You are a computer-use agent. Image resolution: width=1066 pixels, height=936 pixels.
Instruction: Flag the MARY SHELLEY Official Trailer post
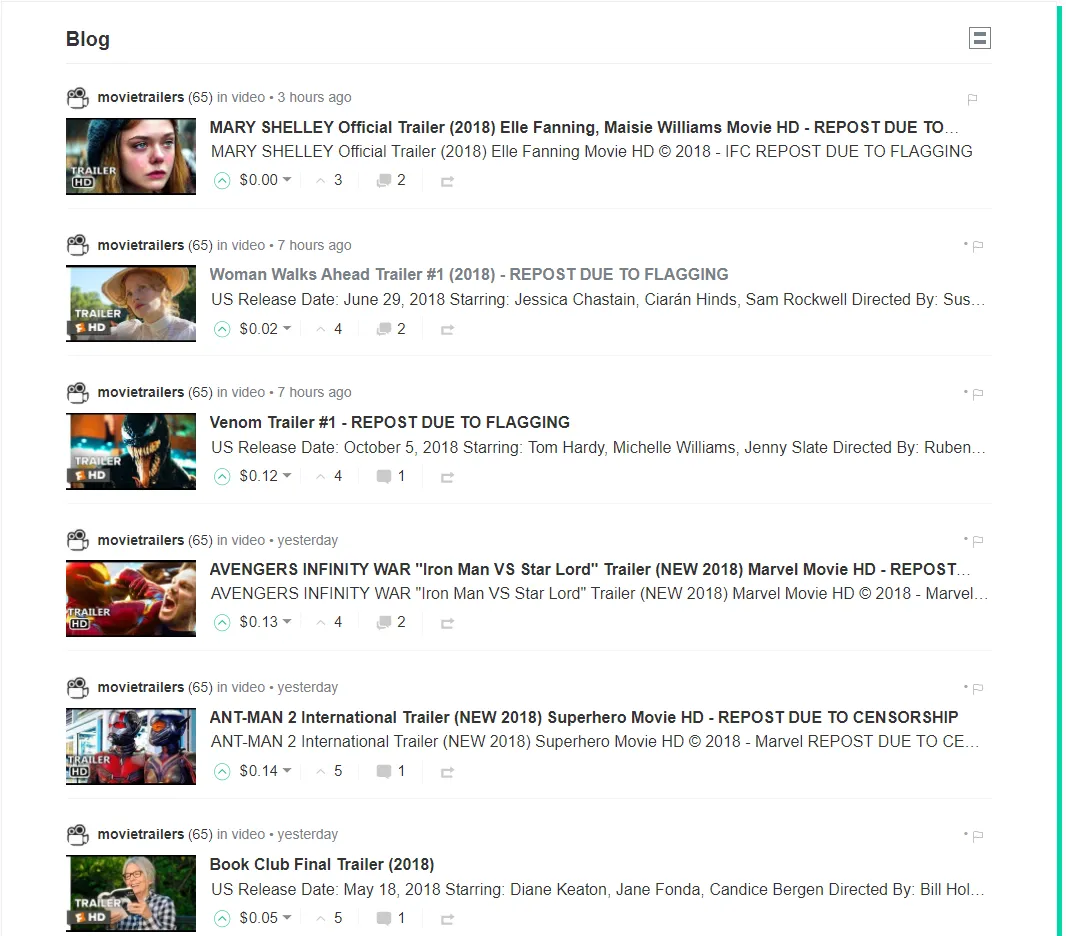(972, 99)
